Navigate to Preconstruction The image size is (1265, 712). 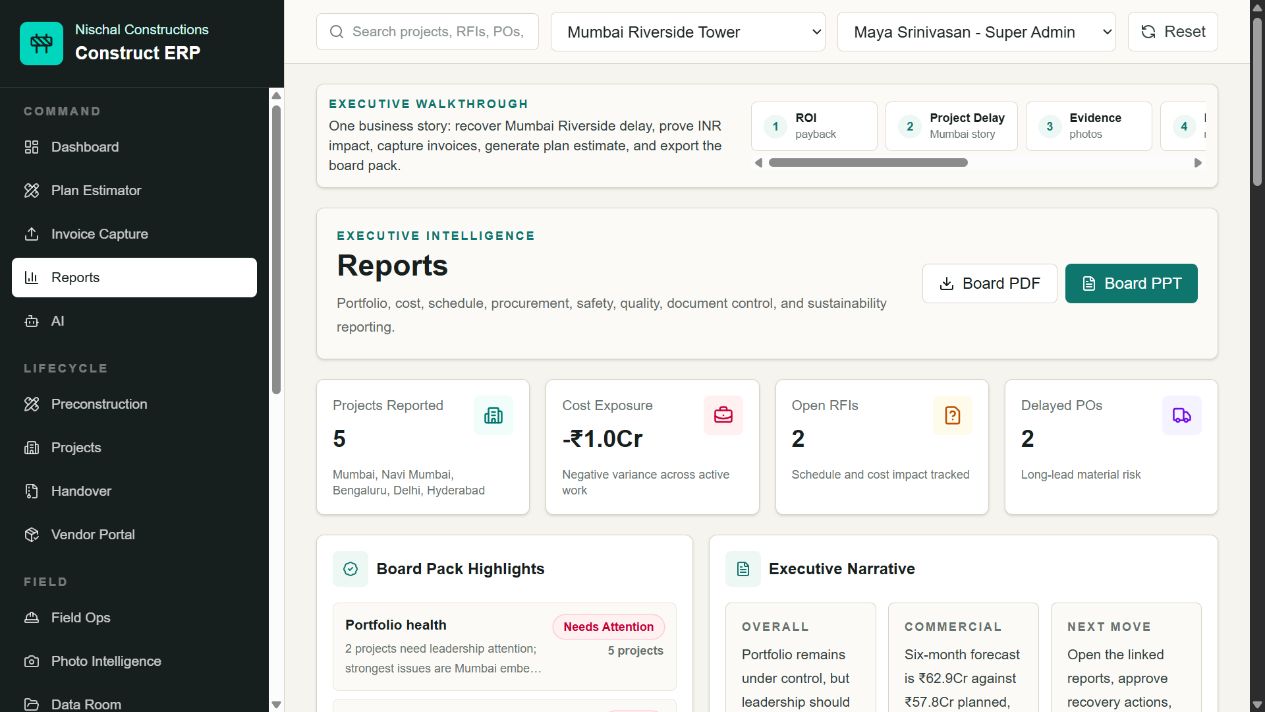[134, 404]
